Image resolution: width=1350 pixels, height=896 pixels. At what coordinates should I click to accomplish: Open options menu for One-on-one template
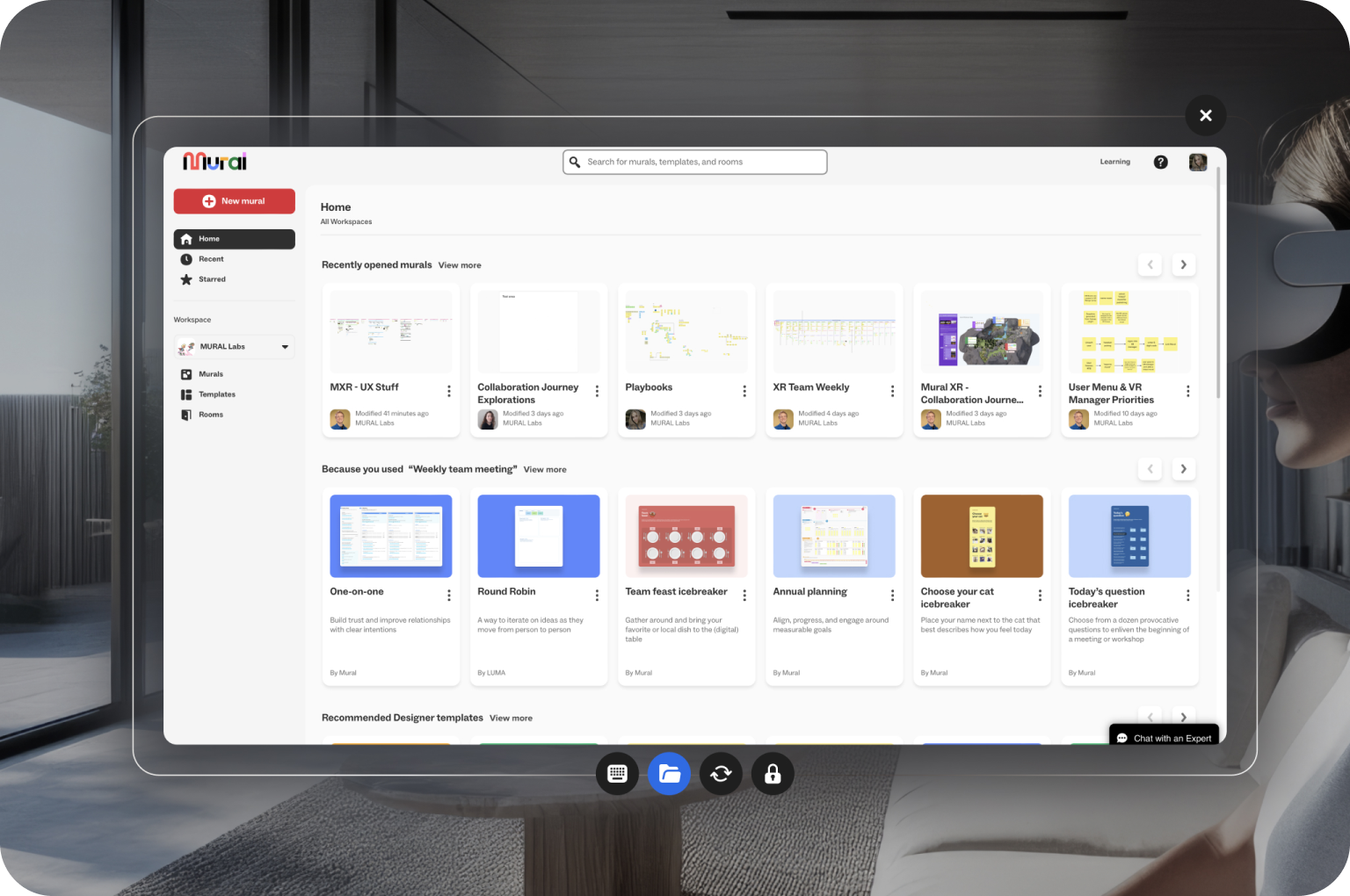[x=449, y=596]
